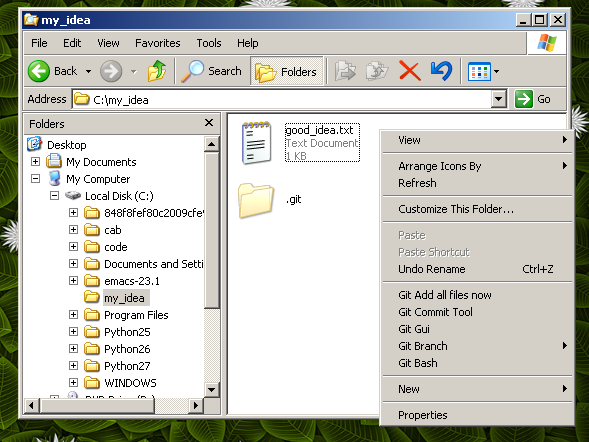The image size is (589, 442).
Task: Open the Views dropdown arrow
Action: [496, 71]
